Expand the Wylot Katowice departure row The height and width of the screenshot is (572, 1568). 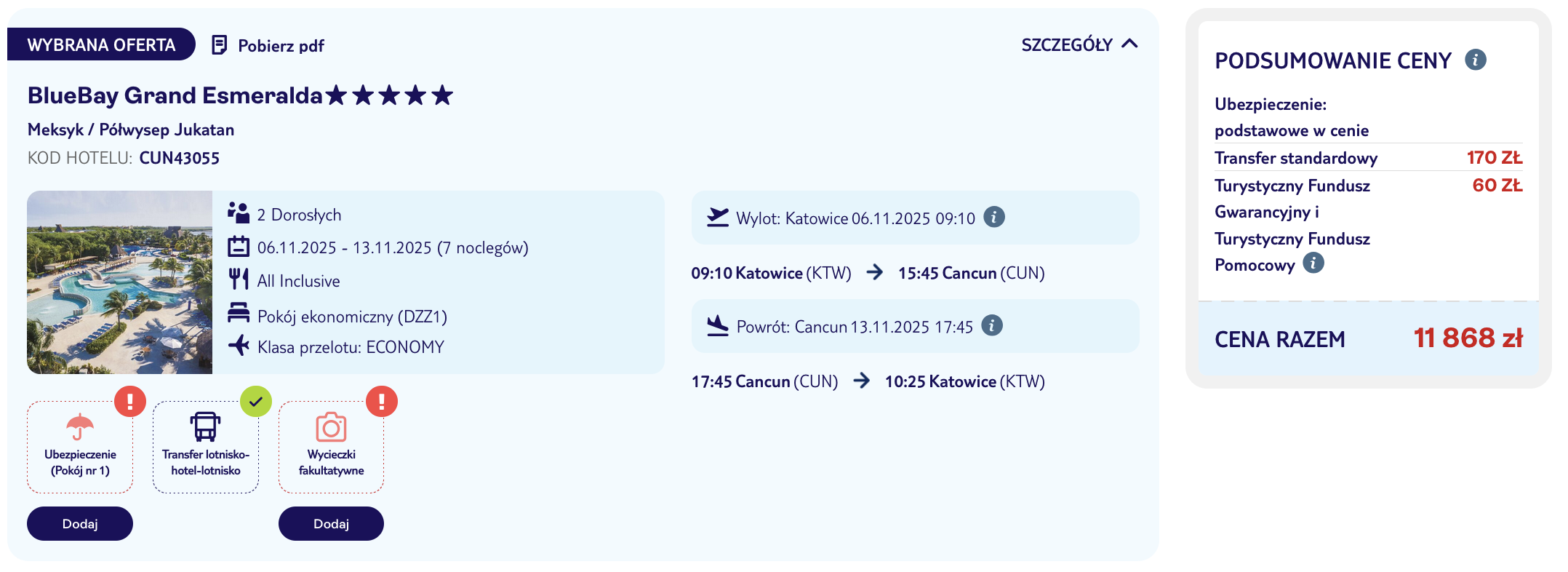tap(844, 218)
